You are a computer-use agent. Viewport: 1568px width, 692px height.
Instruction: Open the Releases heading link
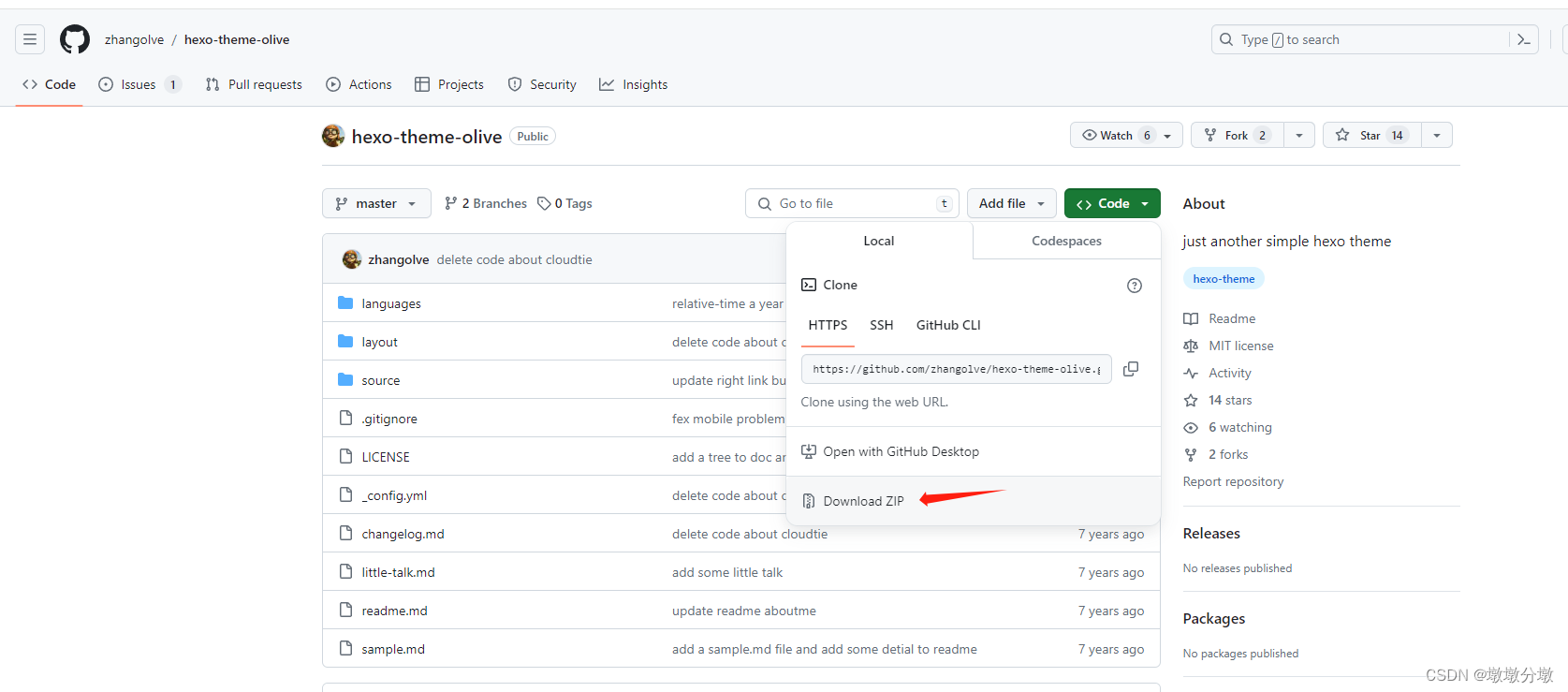[x=1211, y=533]
